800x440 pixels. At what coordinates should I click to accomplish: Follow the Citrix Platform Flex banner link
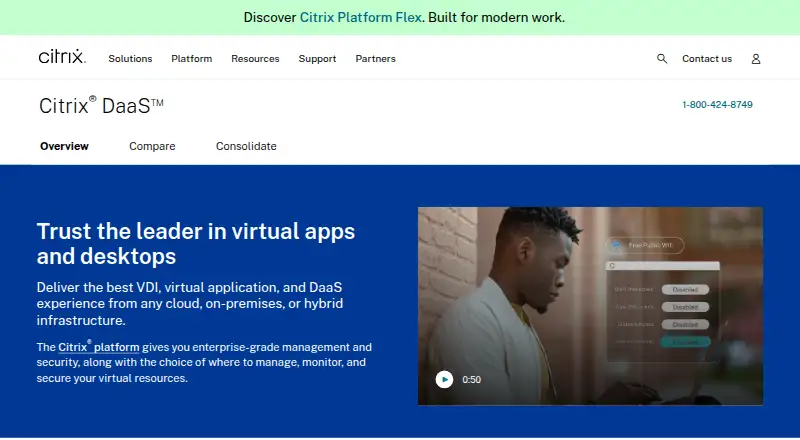tap(360, 17)
